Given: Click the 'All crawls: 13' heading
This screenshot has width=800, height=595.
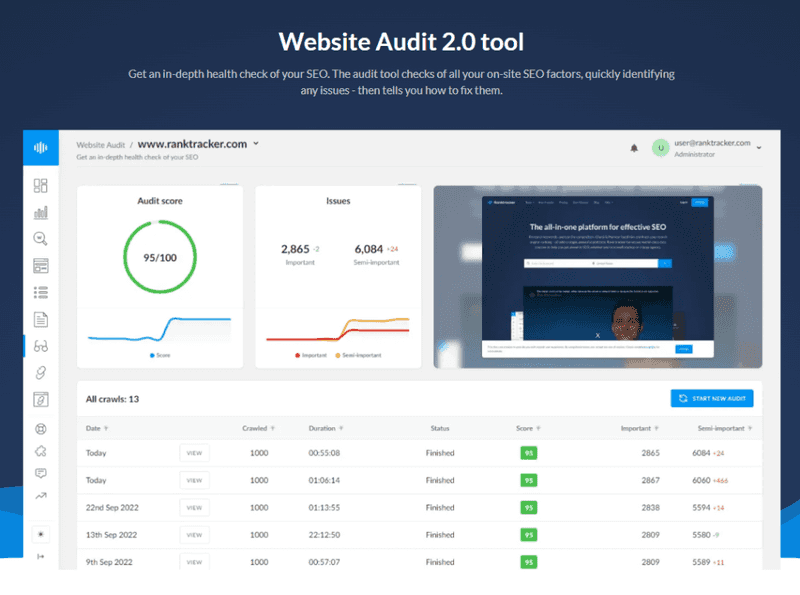Looking at the screenshot, I should (x=112, y=399).
